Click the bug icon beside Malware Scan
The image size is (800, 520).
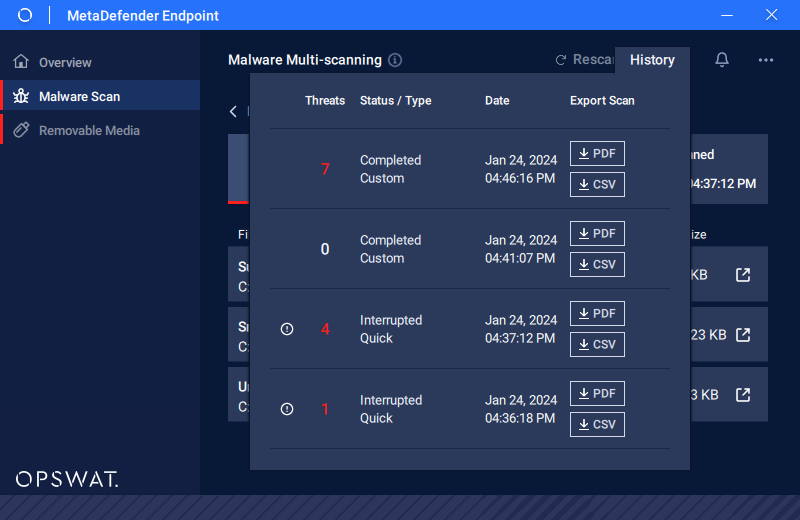click(x=21, y=96)
